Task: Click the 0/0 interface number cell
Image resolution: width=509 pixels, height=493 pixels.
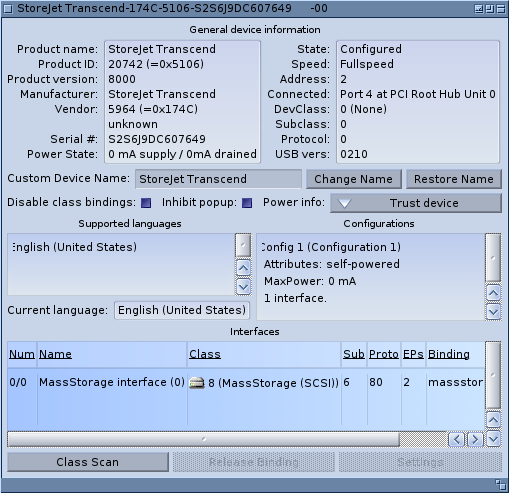Action: coord(18,382)
